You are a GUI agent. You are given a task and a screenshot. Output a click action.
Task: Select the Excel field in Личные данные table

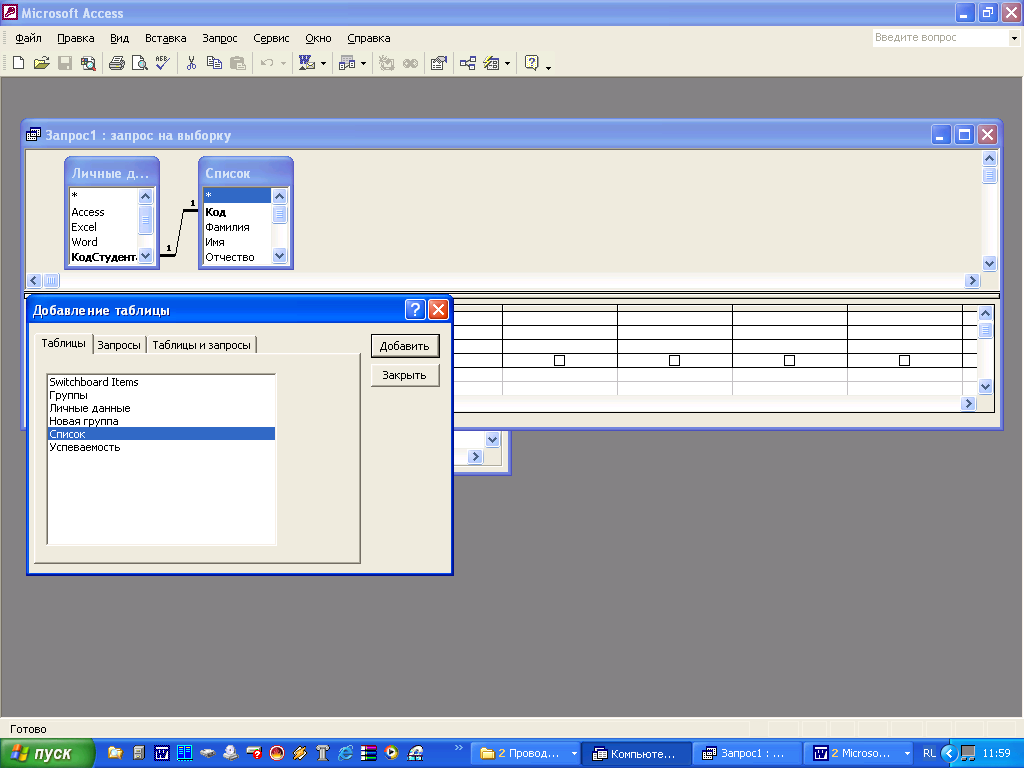103,227
